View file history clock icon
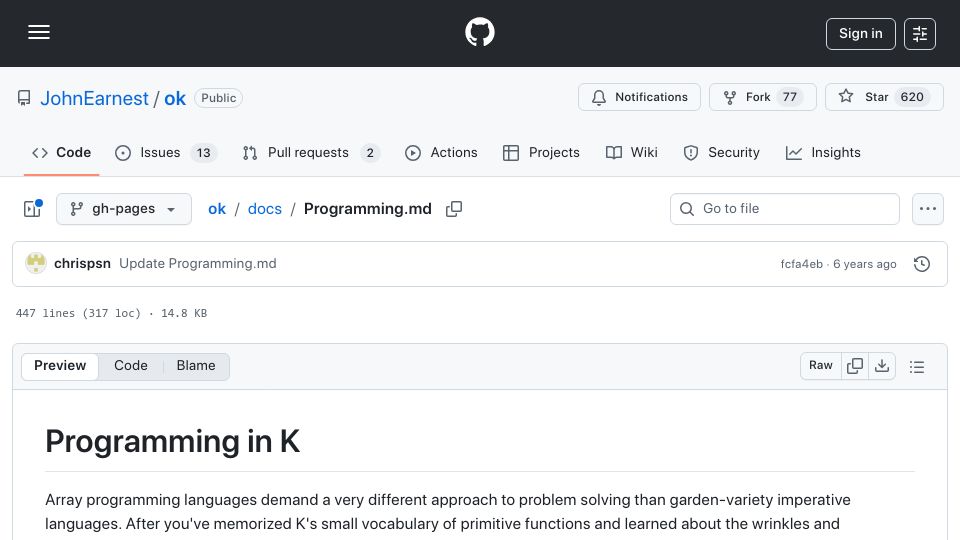Screen dimensions: 960x540 pyautogui.click(x=921, y=264)
